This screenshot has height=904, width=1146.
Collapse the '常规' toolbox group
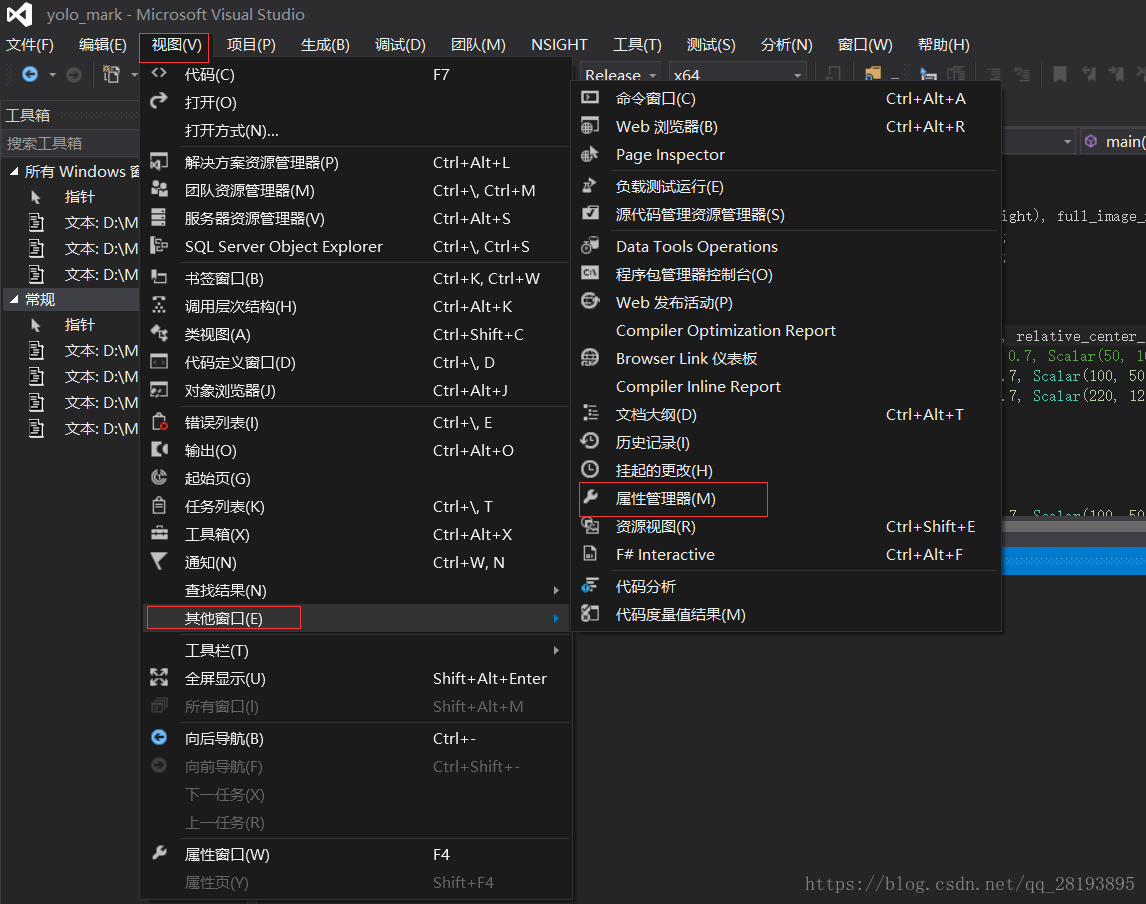coord(14,299)
